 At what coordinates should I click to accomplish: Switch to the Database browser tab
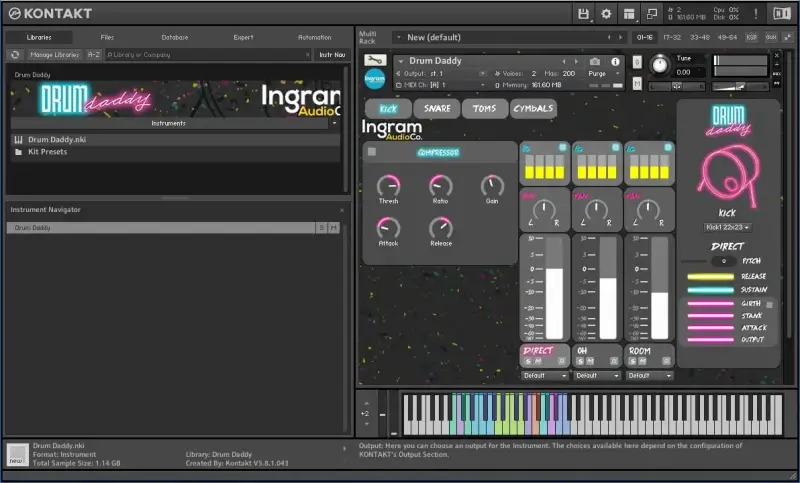175,37
